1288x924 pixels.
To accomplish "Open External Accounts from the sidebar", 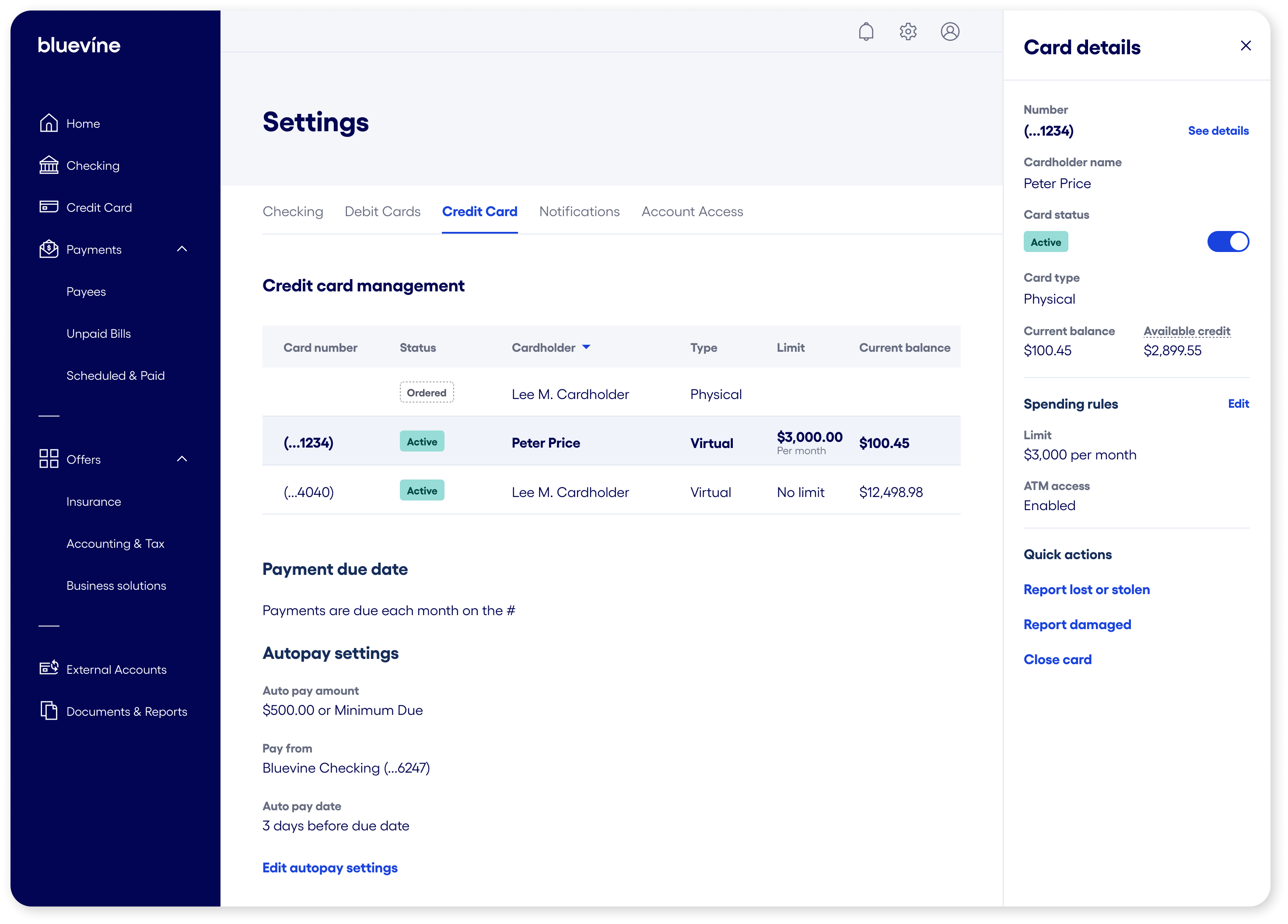I will [x=116, y=669].
